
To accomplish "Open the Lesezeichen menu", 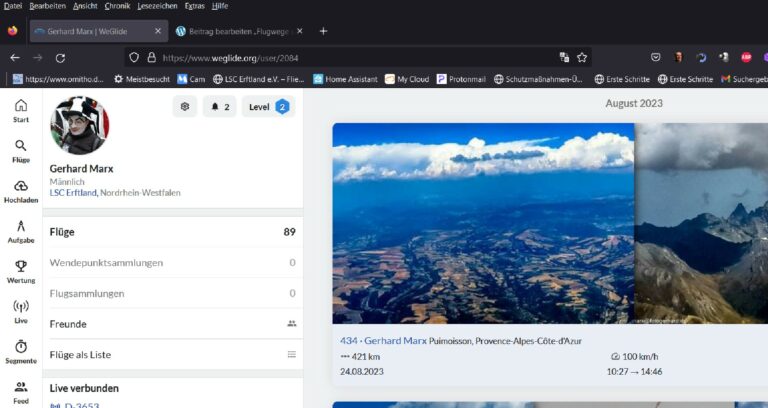I will tap(157, 6).
